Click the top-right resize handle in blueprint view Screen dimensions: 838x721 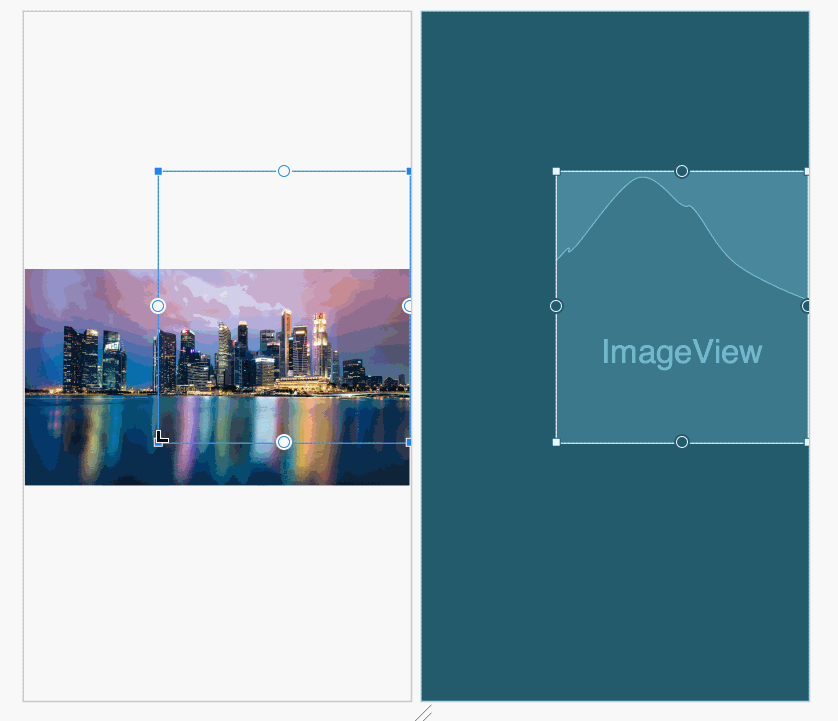[806, 171]
